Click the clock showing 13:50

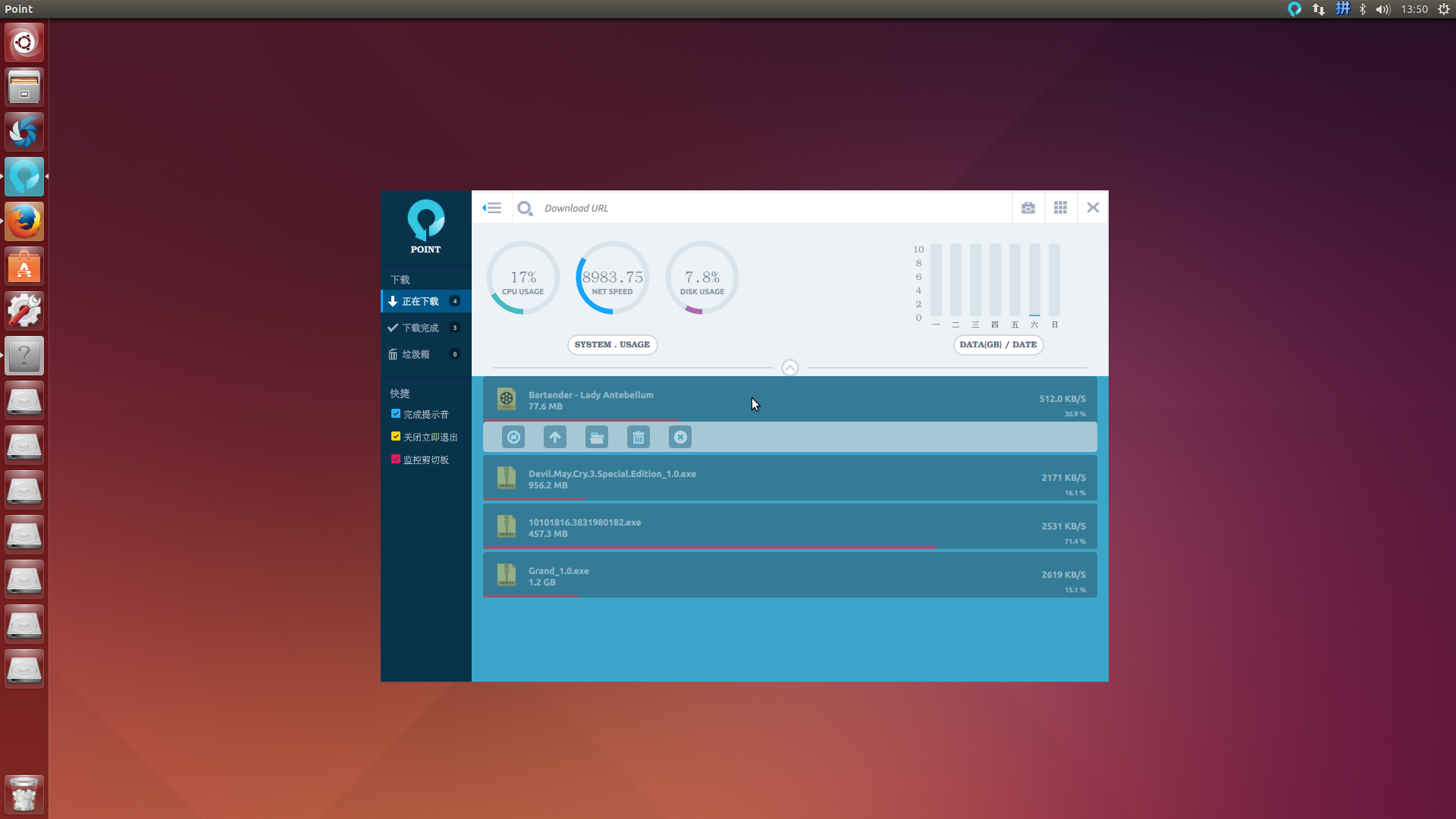tap(1414, 9)
